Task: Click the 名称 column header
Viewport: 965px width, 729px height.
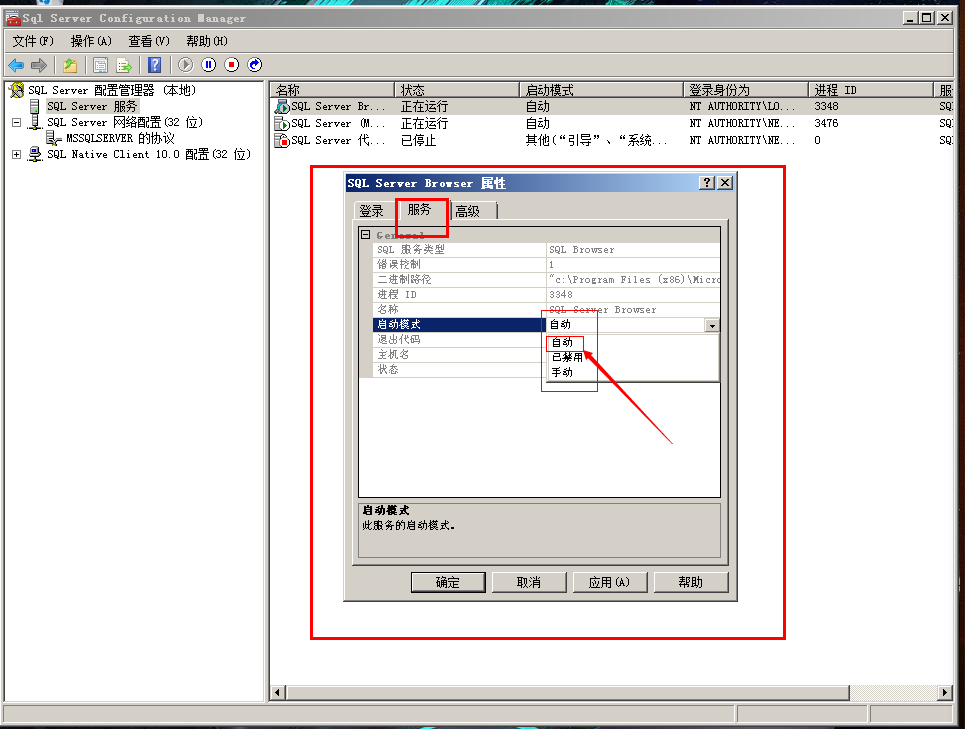Action: [332, 90]
